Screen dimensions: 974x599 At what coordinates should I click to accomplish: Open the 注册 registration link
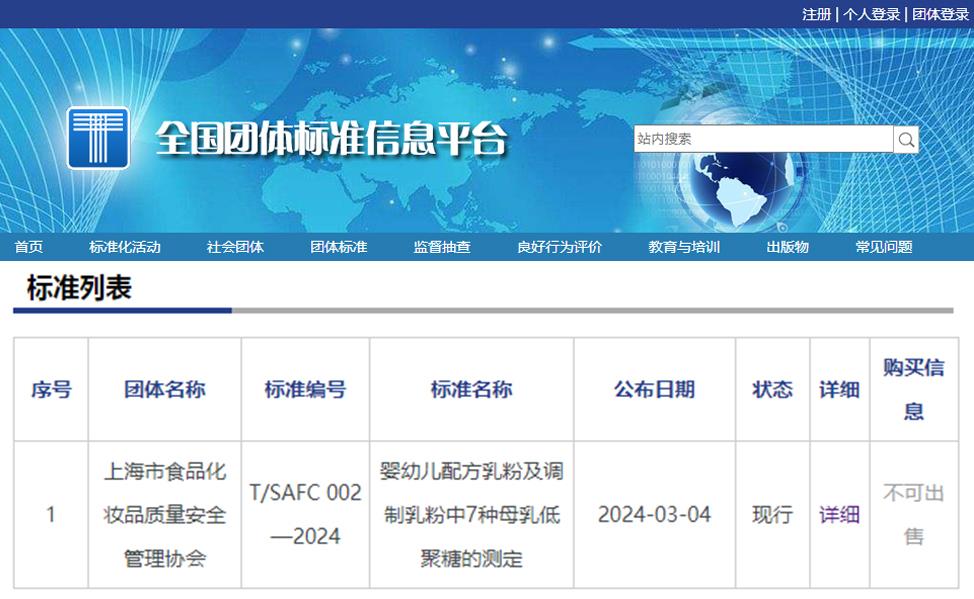[816, 14]
